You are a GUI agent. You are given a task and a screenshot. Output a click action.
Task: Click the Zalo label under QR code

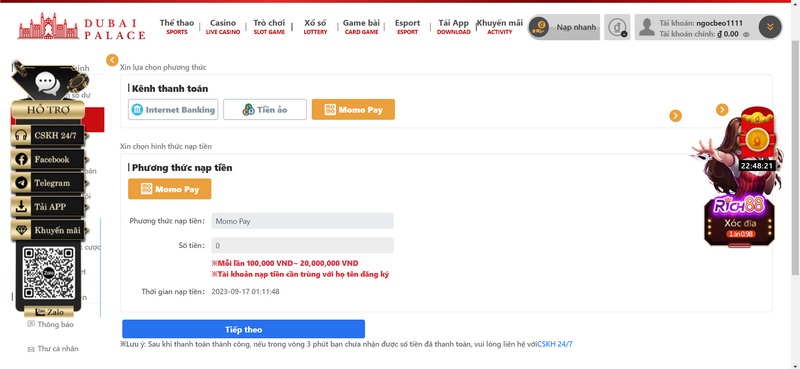[50, 312]
